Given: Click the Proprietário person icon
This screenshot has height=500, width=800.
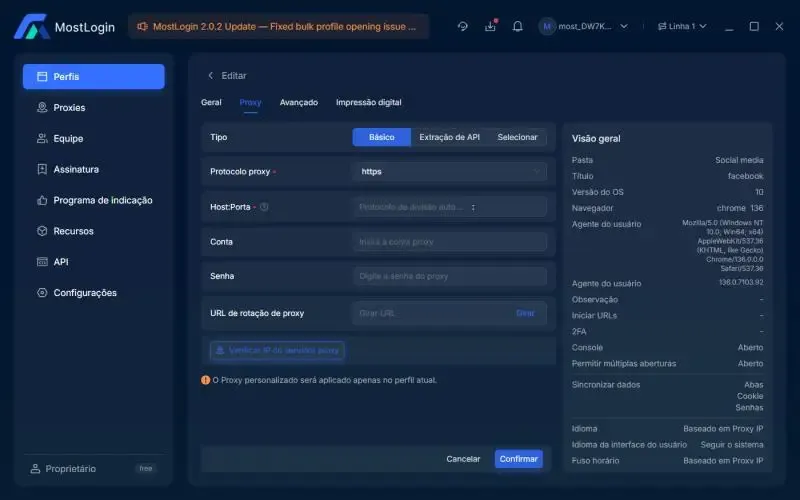Looking at the screenshot, I should 35,468.
